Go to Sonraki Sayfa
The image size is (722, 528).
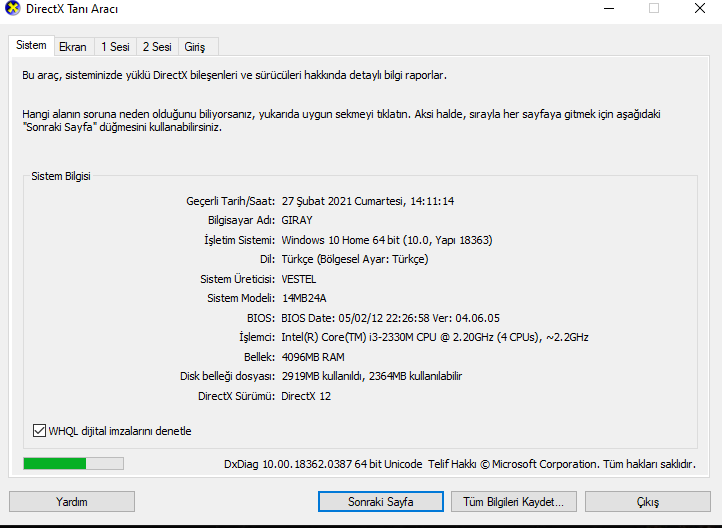[381, 502]
